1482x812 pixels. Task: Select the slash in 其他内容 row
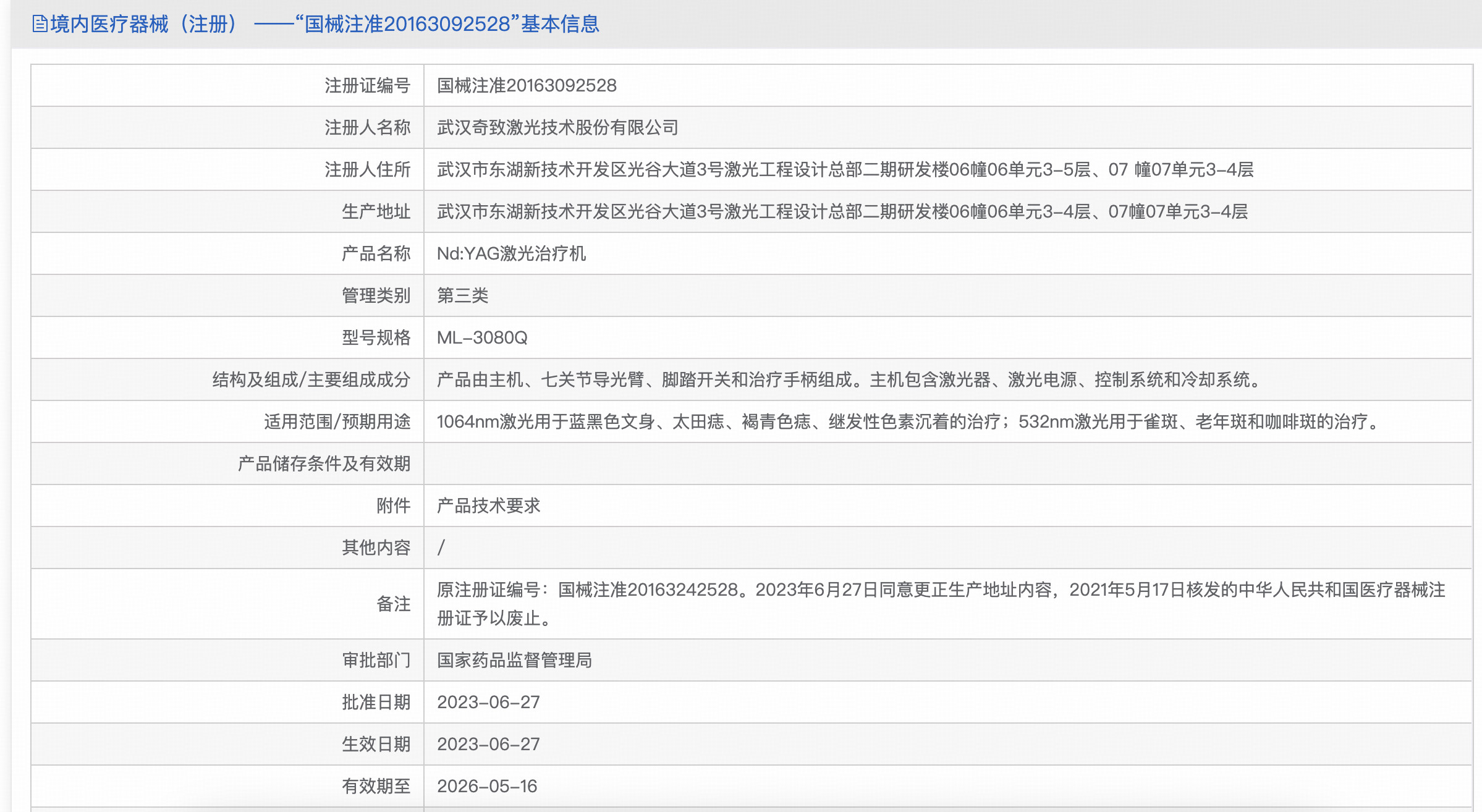(441, 548)
